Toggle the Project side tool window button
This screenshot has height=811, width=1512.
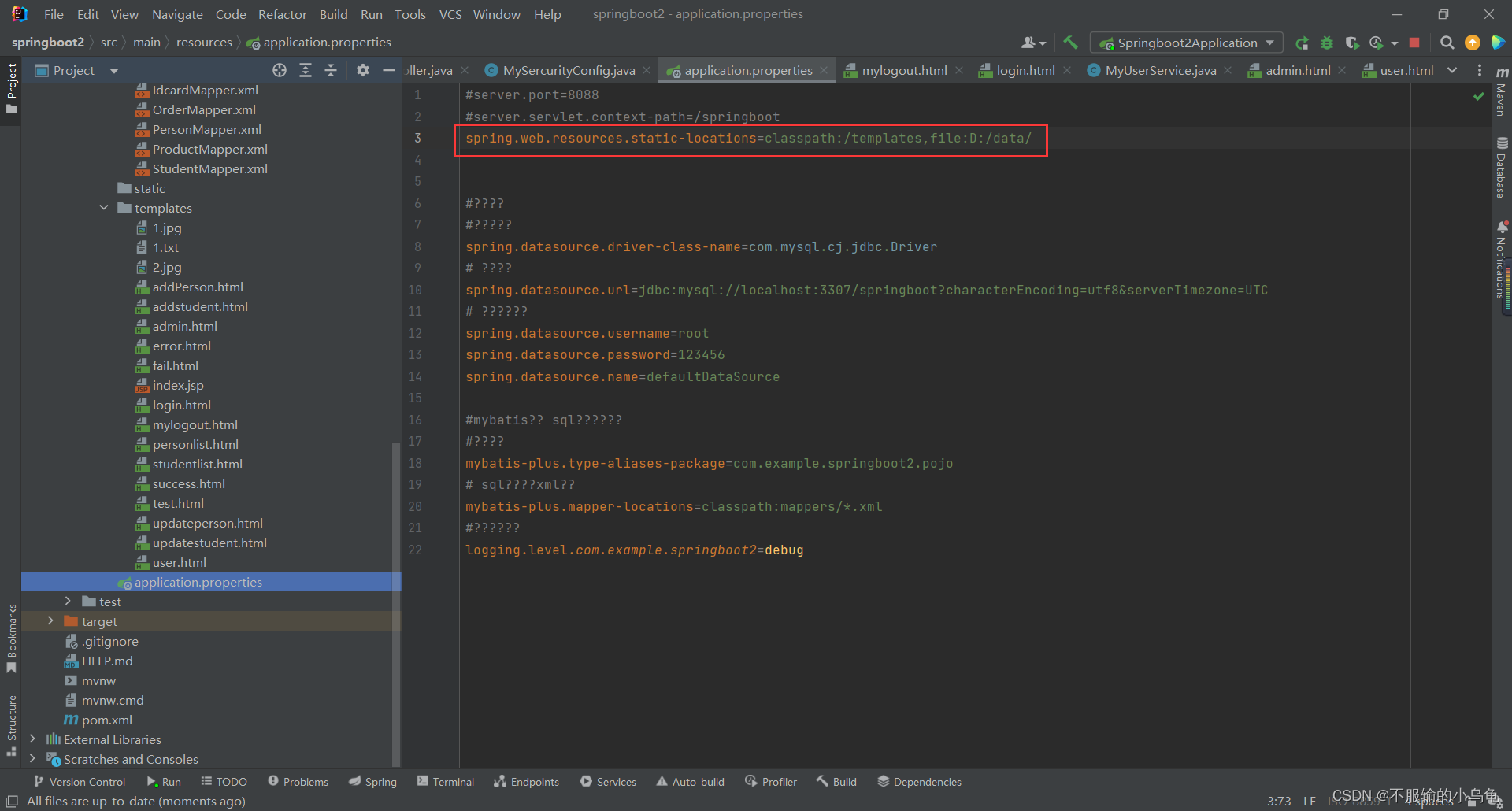click(11, 87)
